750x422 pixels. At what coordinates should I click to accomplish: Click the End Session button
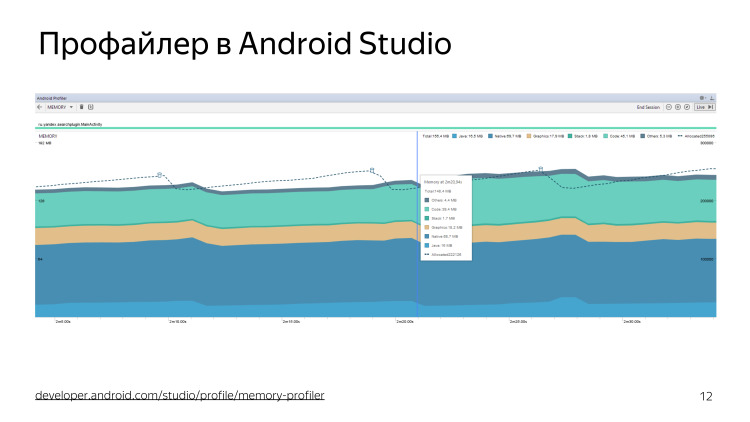coord(648,107)
